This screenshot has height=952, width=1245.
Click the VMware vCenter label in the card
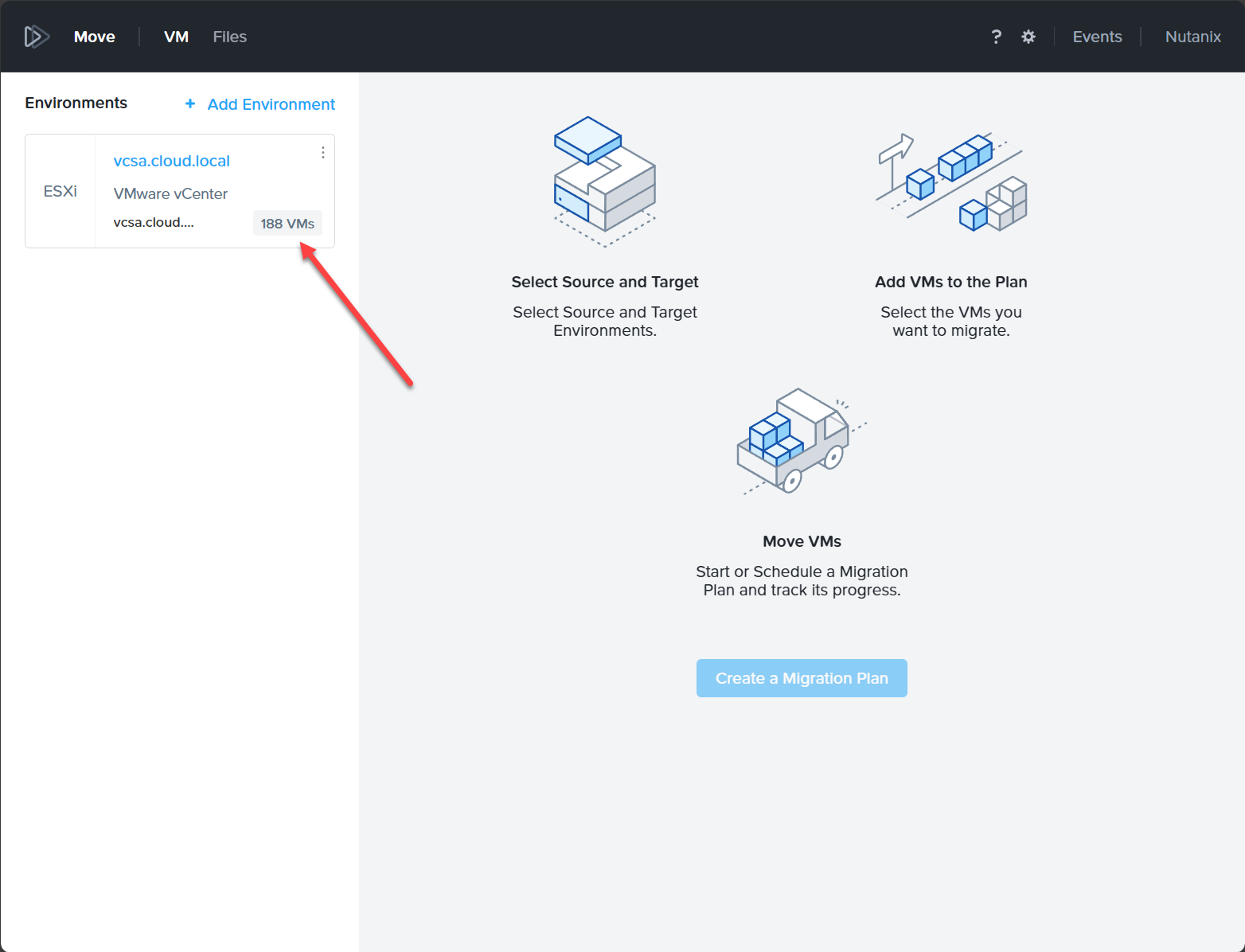click(x=170, y=193)
